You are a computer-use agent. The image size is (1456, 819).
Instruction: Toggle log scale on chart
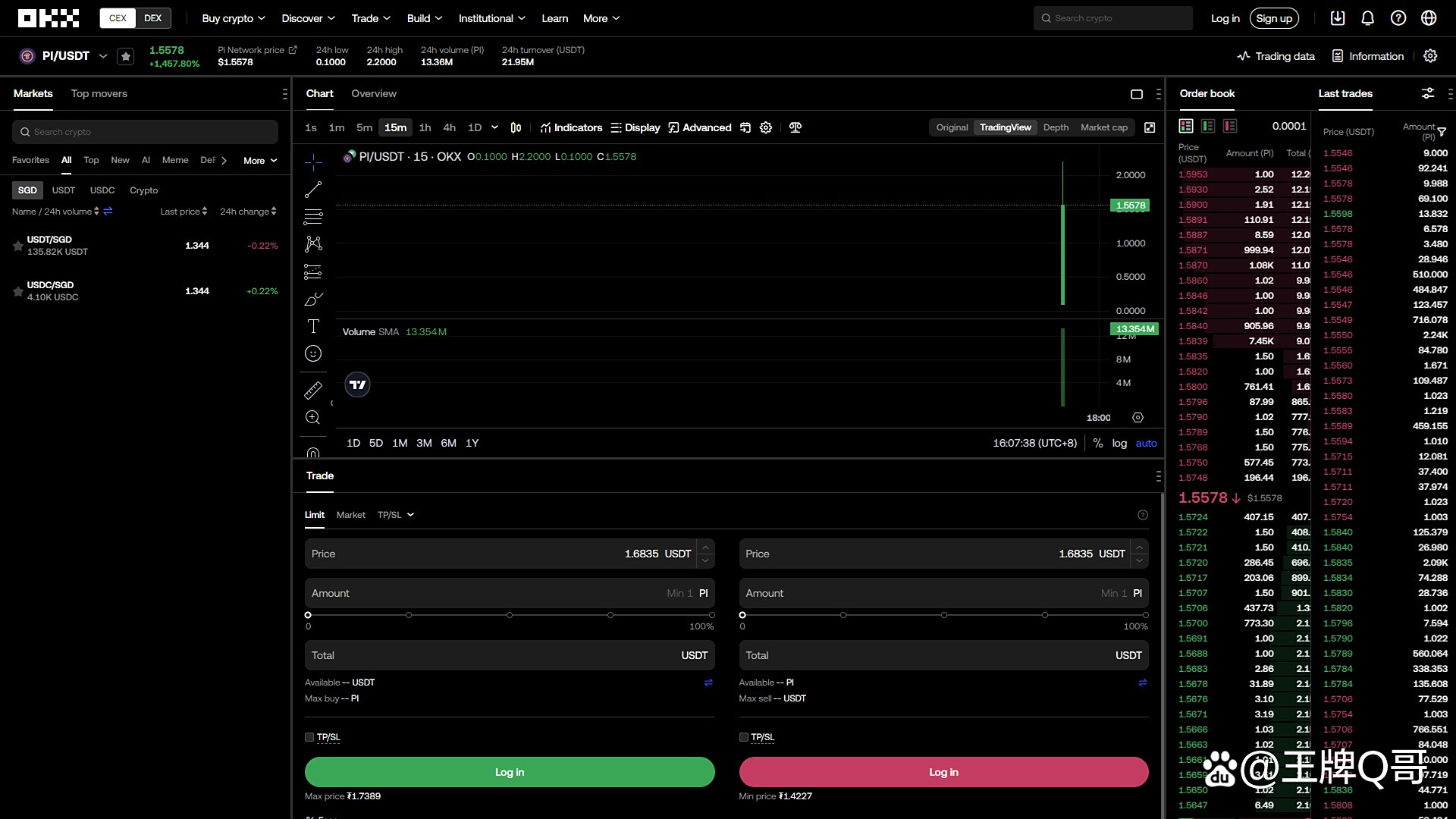(x=1119, y=444)
